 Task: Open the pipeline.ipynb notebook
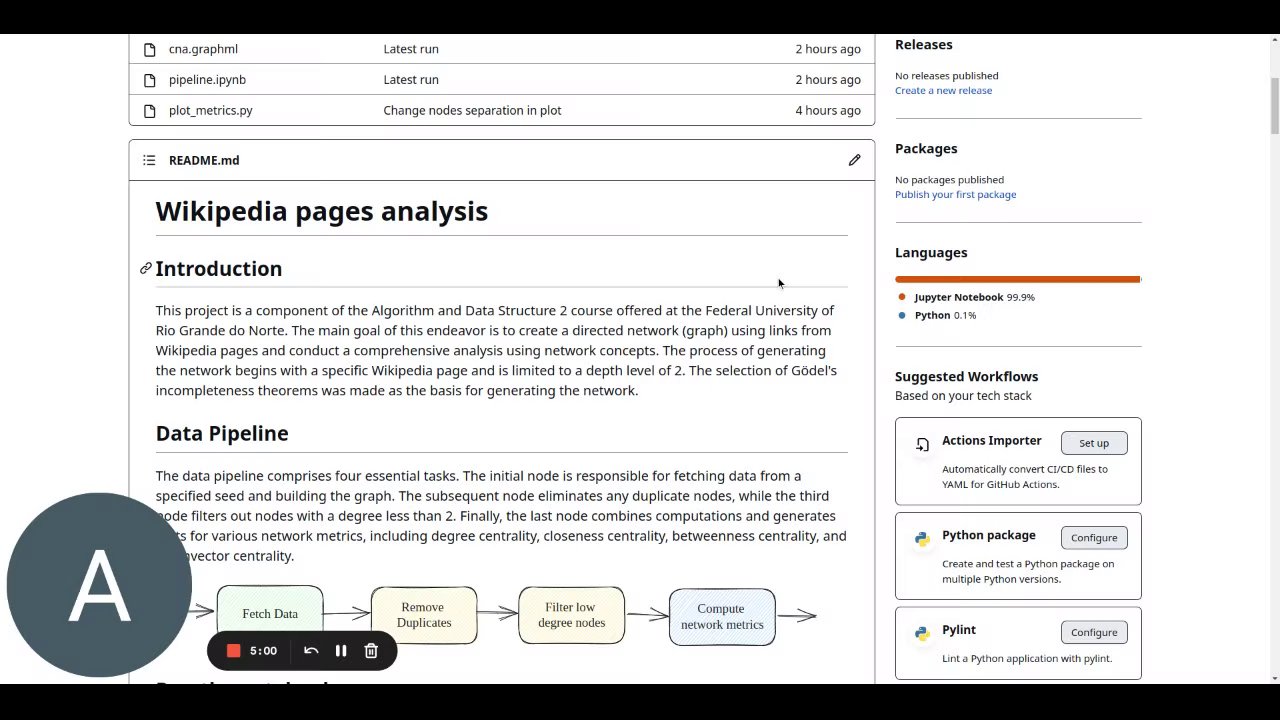coord(207,80)
